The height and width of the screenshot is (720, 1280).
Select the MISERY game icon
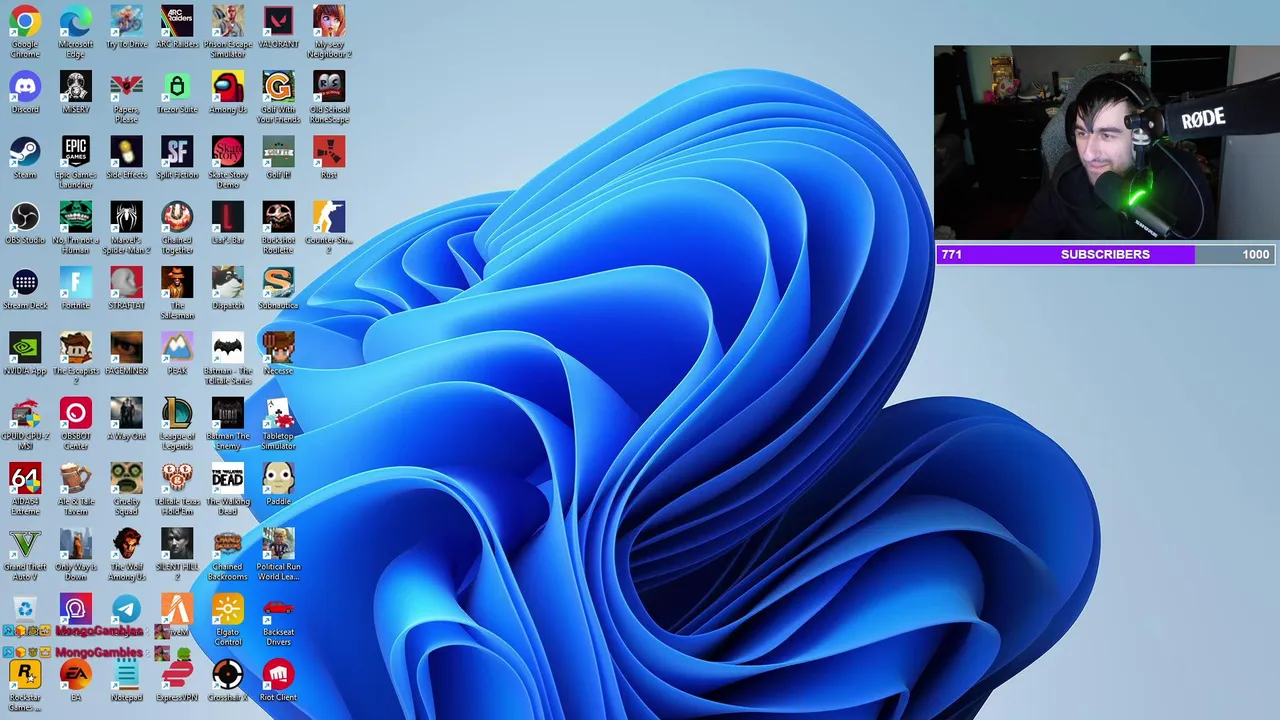pos(76,86)
